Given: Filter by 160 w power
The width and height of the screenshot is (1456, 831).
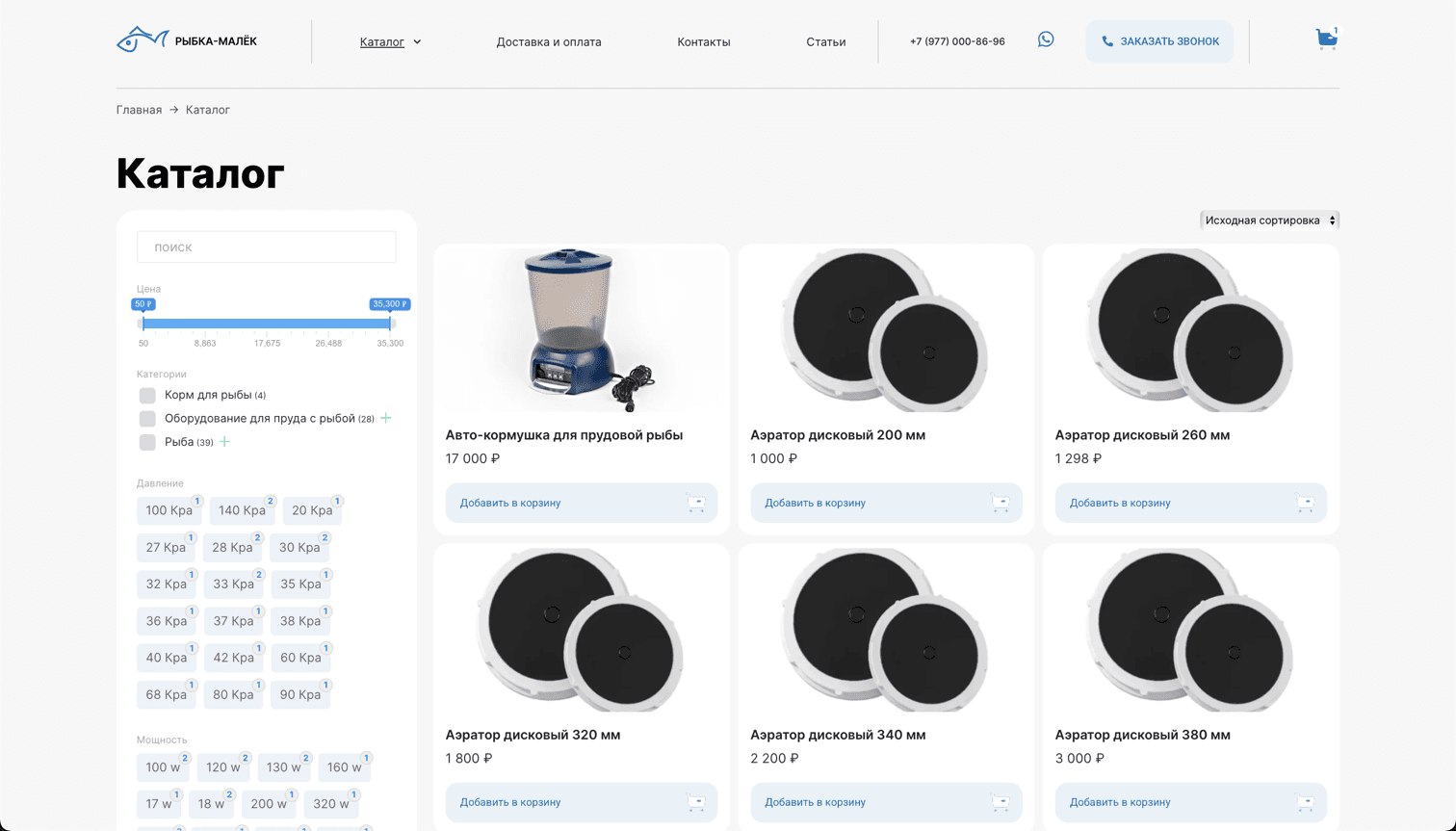Looking at the screenshot, I should 345,767.
